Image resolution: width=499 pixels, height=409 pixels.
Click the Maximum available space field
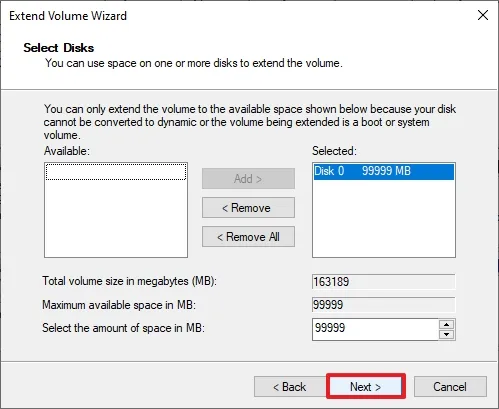click(x=384, y=305)
